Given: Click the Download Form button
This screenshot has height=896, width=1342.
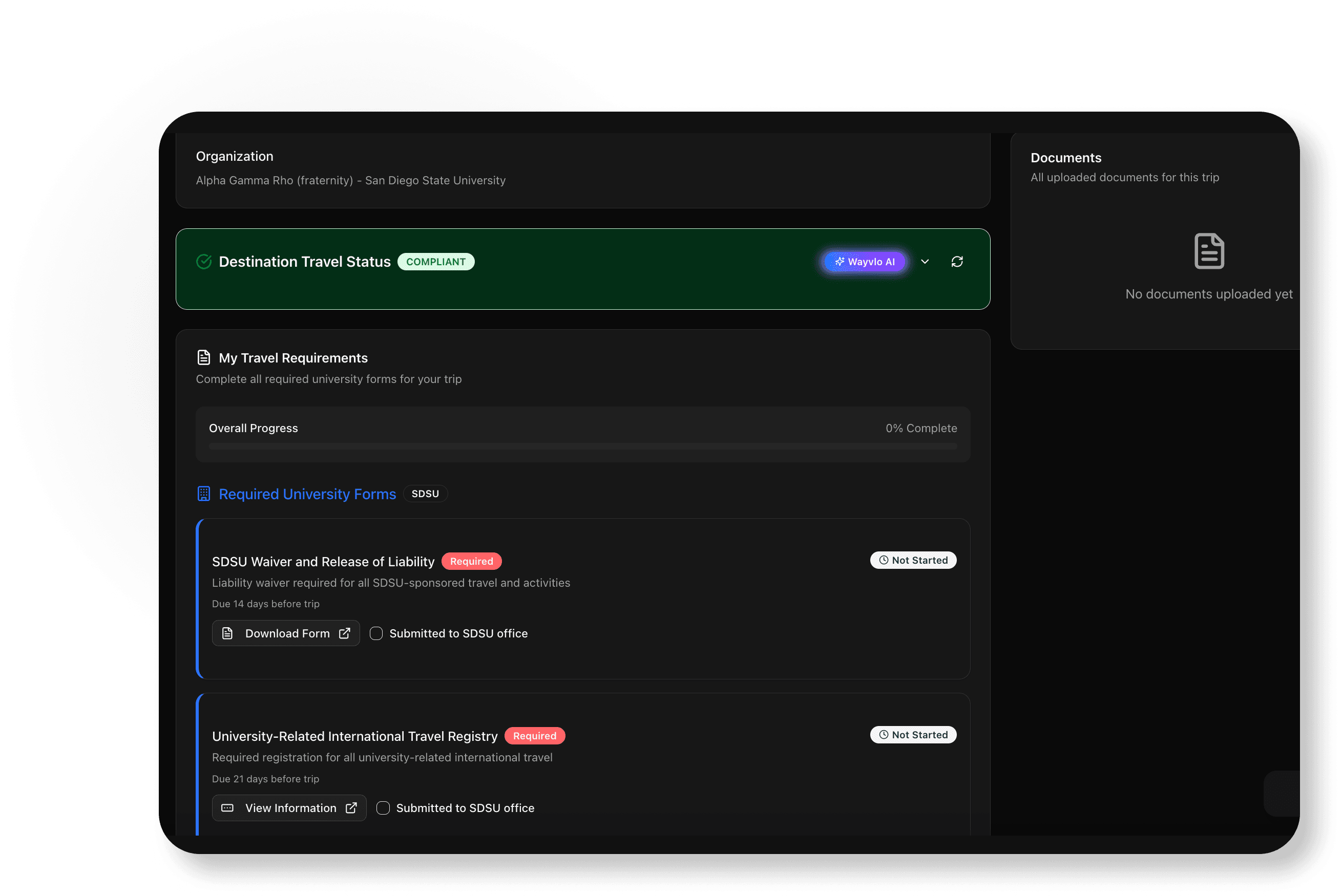Looking at the screenshot, I should point(286,633).
